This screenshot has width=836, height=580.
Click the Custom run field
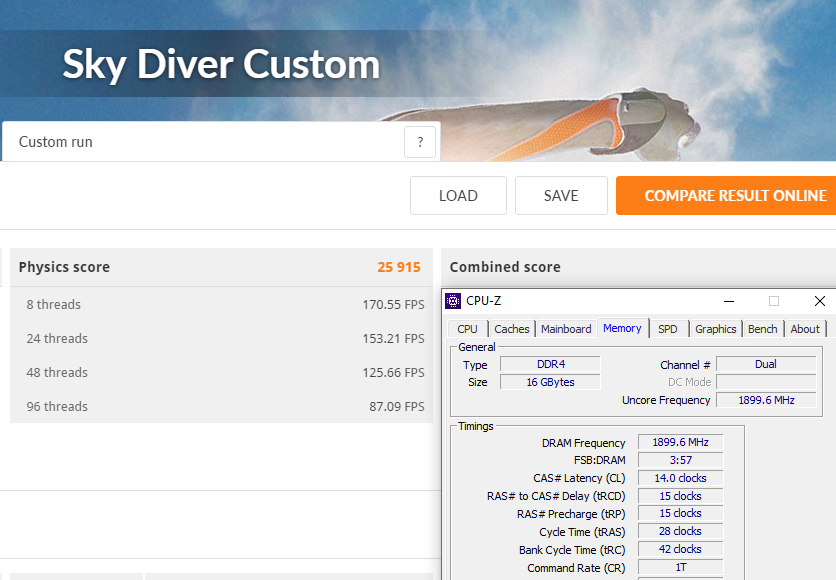(221, 142)
